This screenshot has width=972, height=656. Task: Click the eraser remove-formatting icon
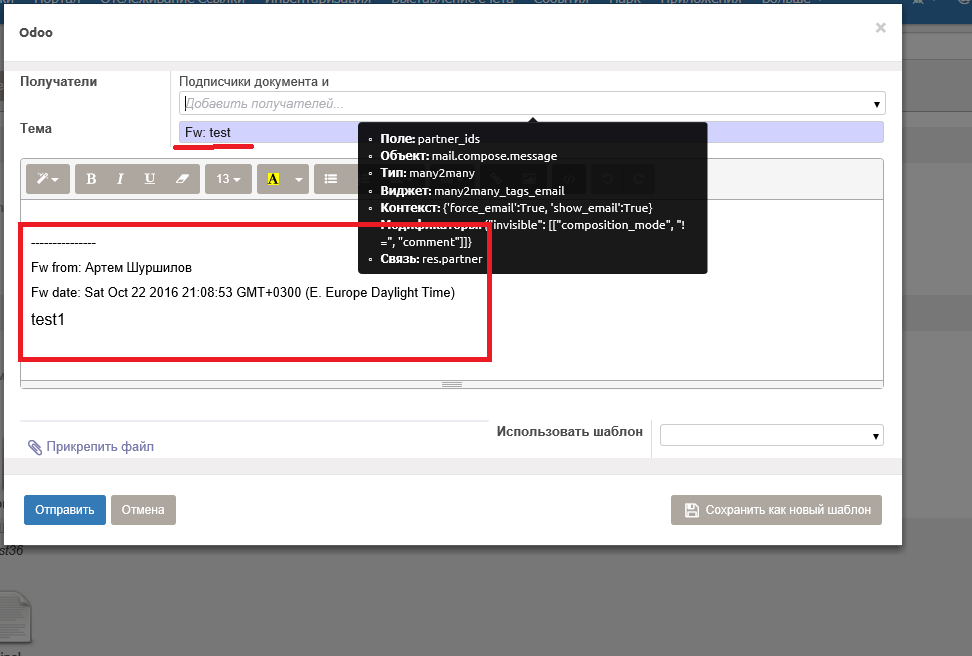coord(182,179)
